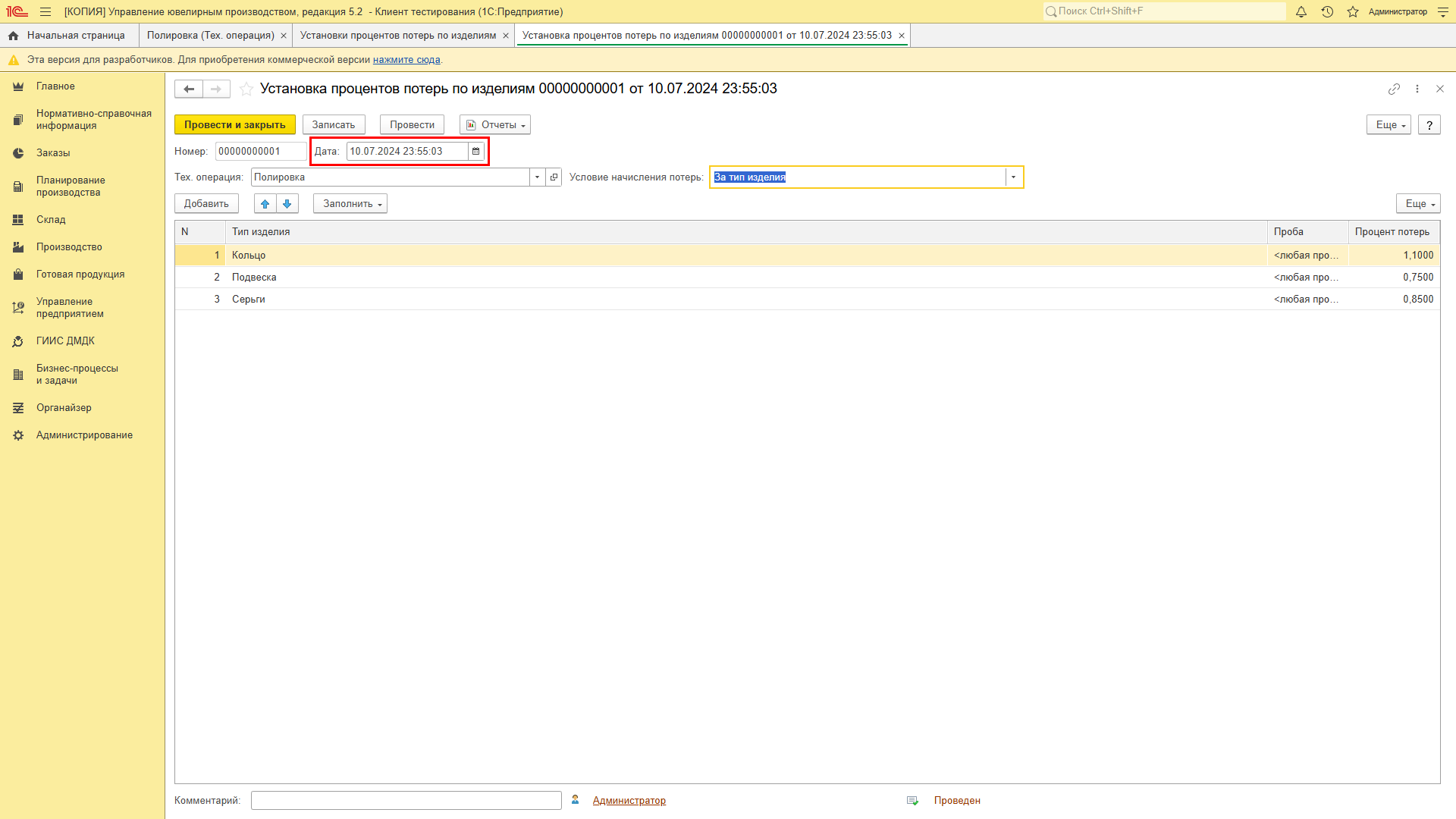Click the Производство factory icon
Screen dimensions: 1456x819
pos(18,247)
